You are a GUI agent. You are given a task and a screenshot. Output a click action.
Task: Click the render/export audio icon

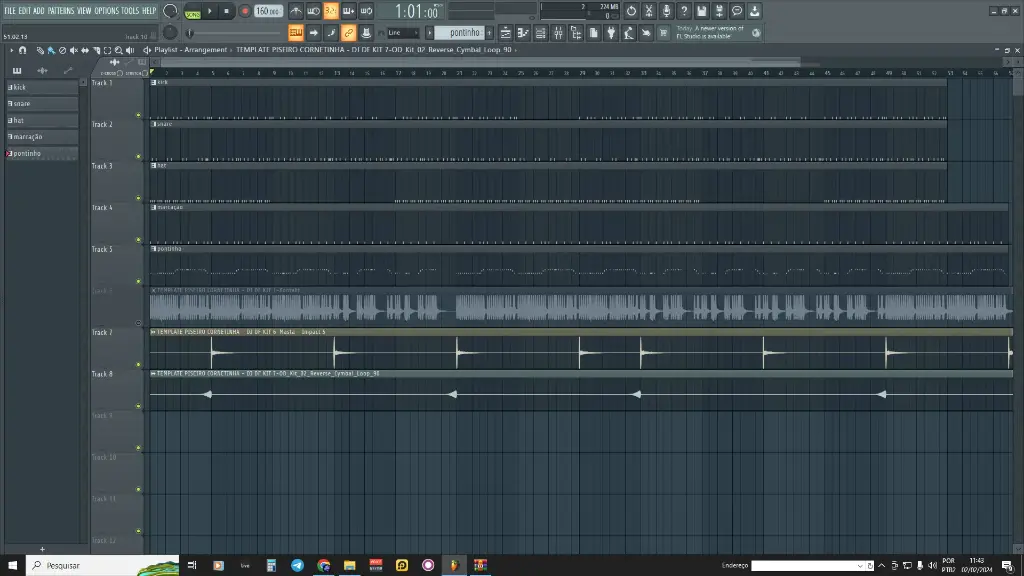coord(719,11)
